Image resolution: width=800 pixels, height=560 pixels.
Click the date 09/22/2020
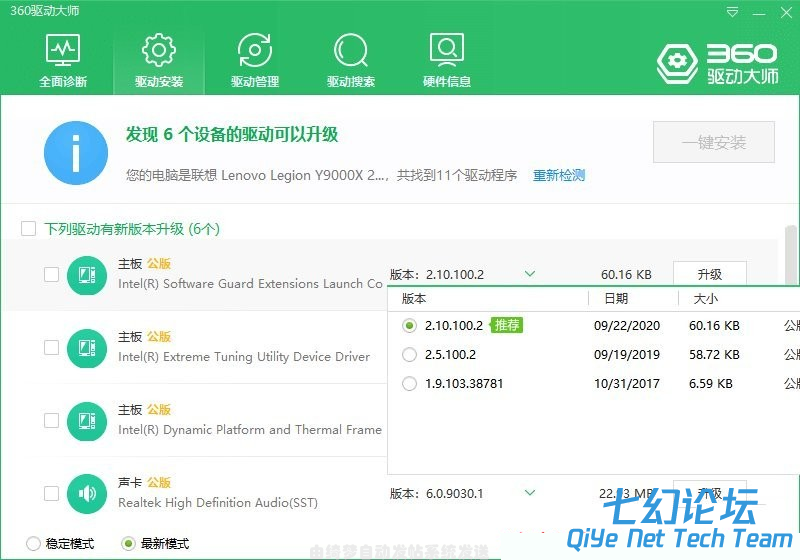click(x=627, y=325)
